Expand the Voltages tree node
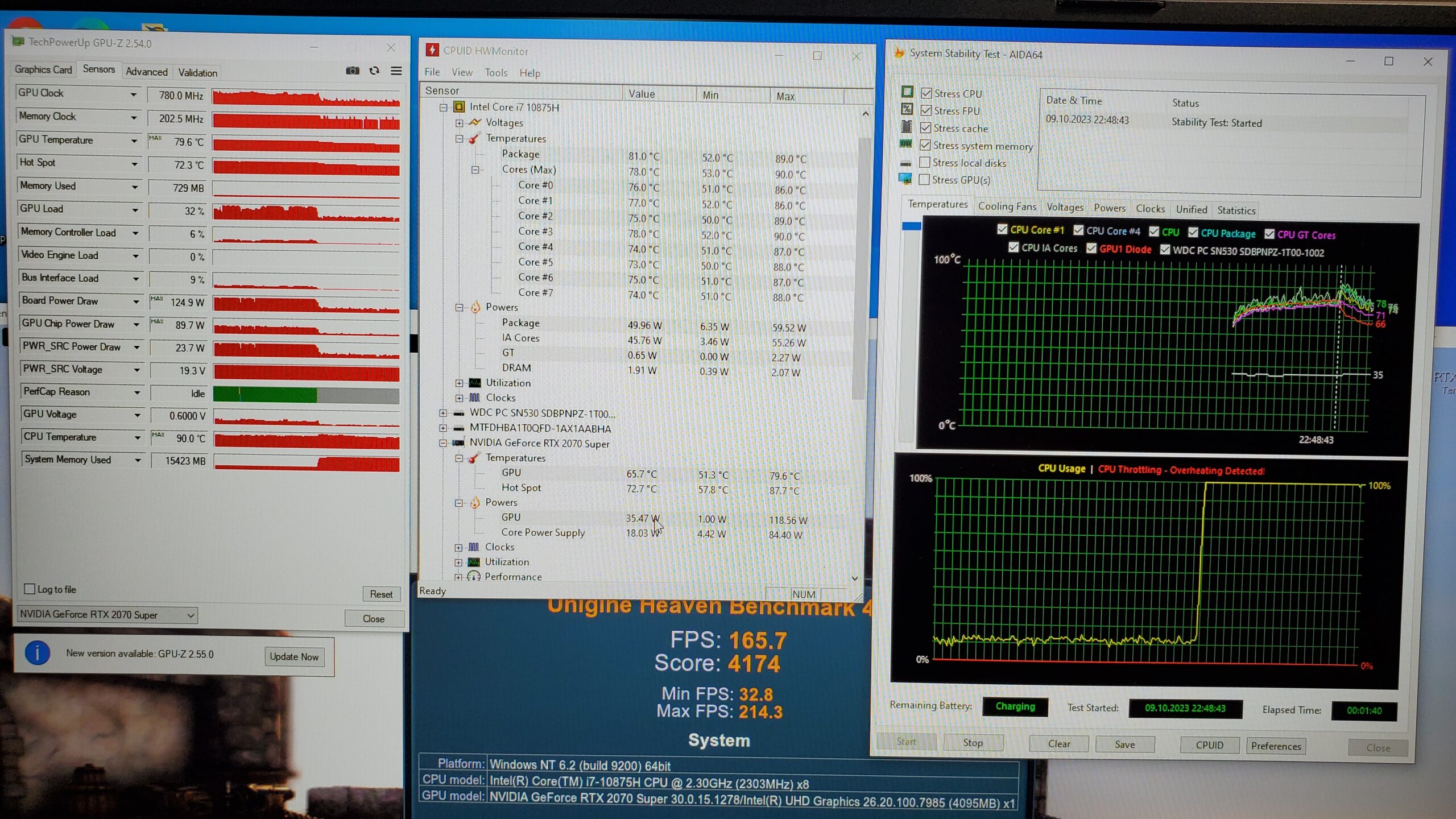This screenshot has width=1456, height=819. click(x=459, y=123)
